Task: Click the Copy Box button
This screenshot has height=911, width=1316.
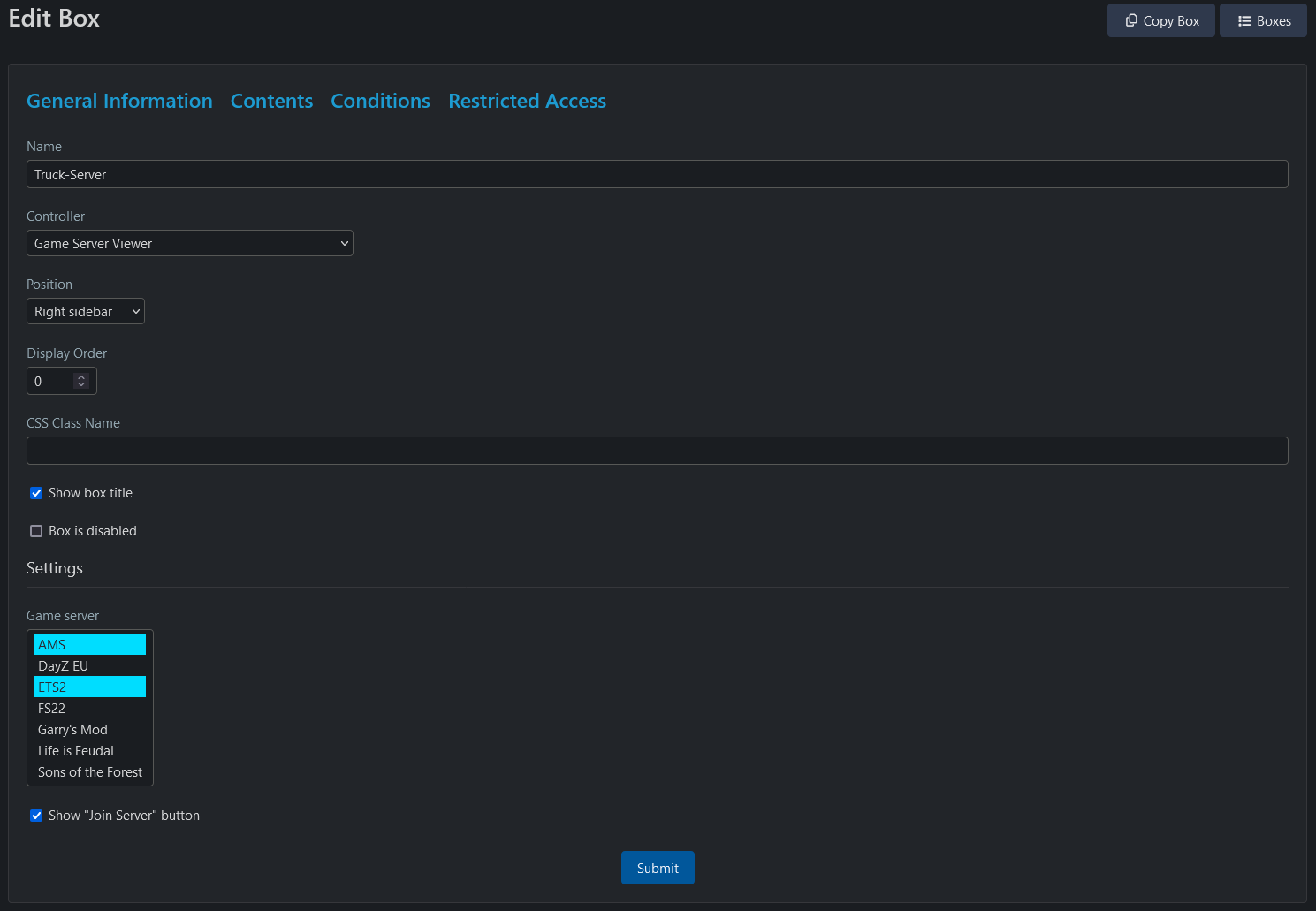Action: click(1160, 21)
